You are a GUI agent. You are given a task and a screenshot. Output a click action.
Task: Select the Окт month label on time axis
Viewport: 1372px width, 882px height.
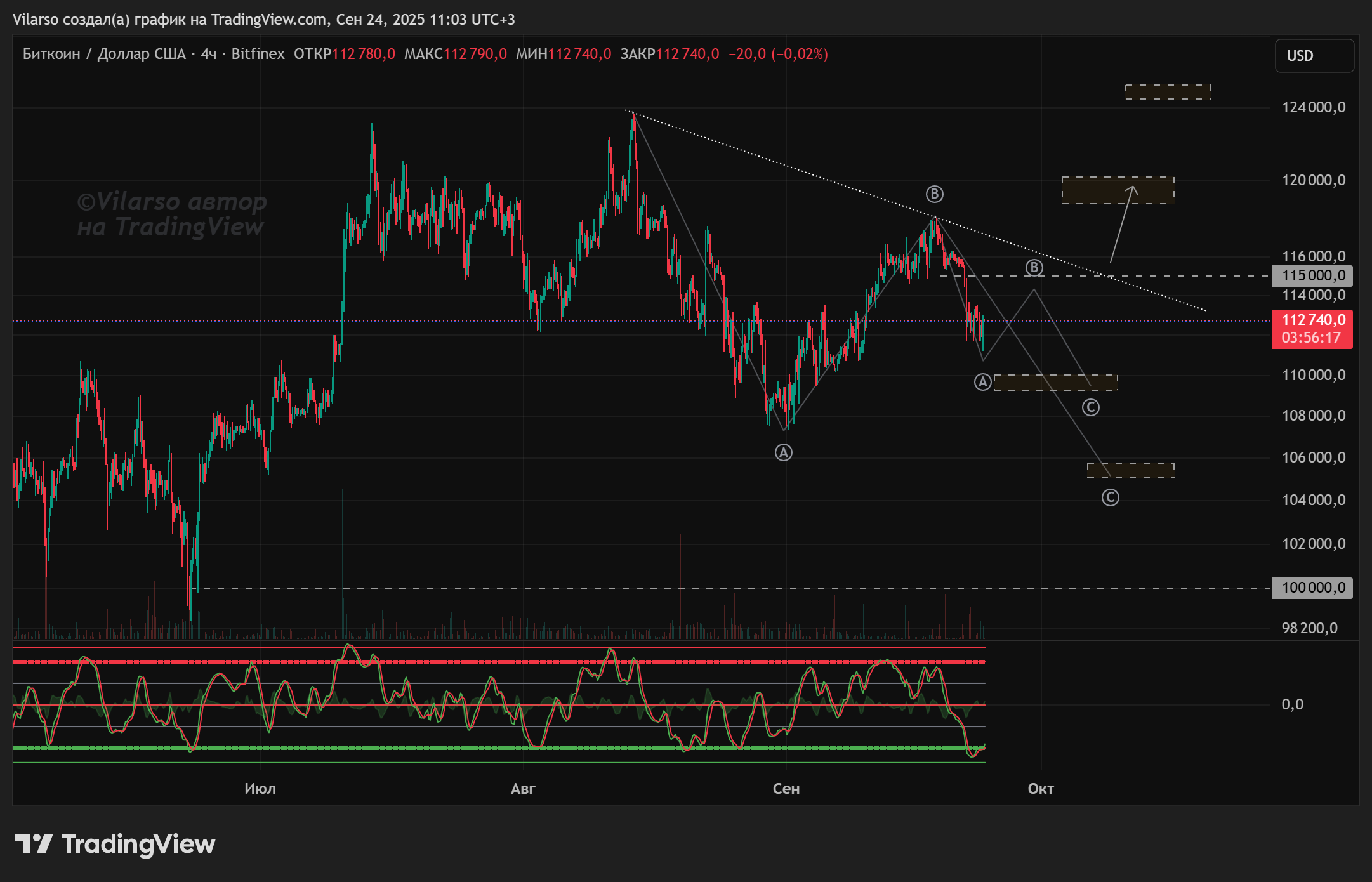click(x=1041, y=789)
